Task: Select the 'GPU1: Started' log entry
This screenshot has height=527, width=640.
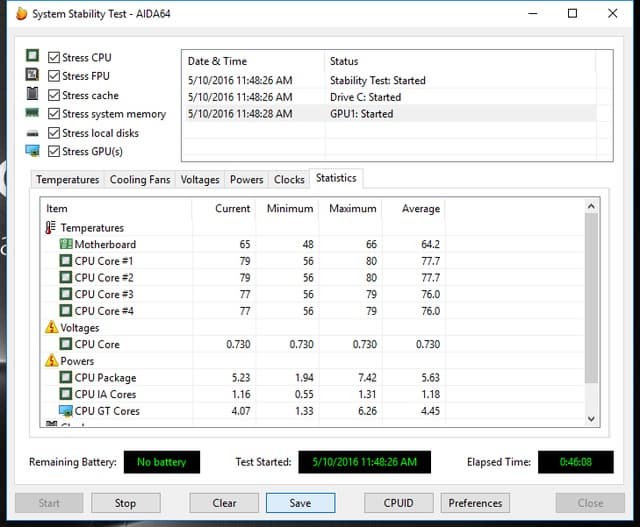Action: [x=390, y=113]
